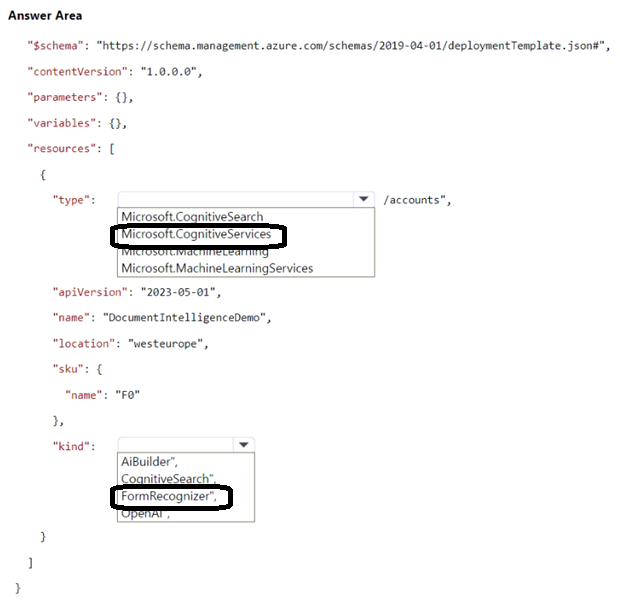Pick the Microsoft.MachineLearning list entry

click(194, 252)
